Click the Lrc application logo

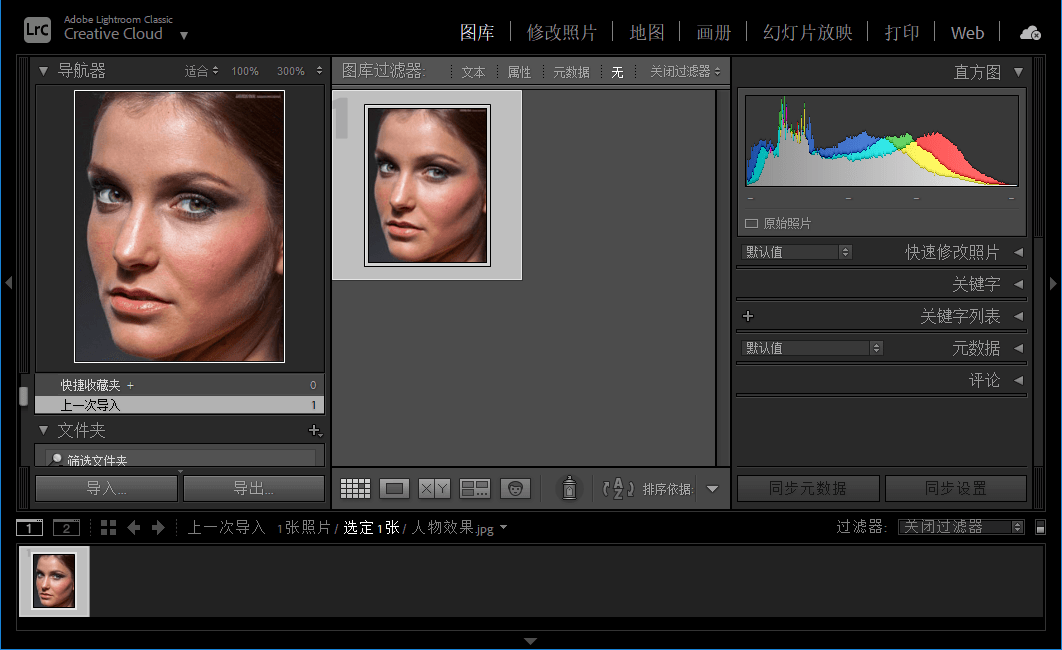pyautogui.click(x=37, y=30)
